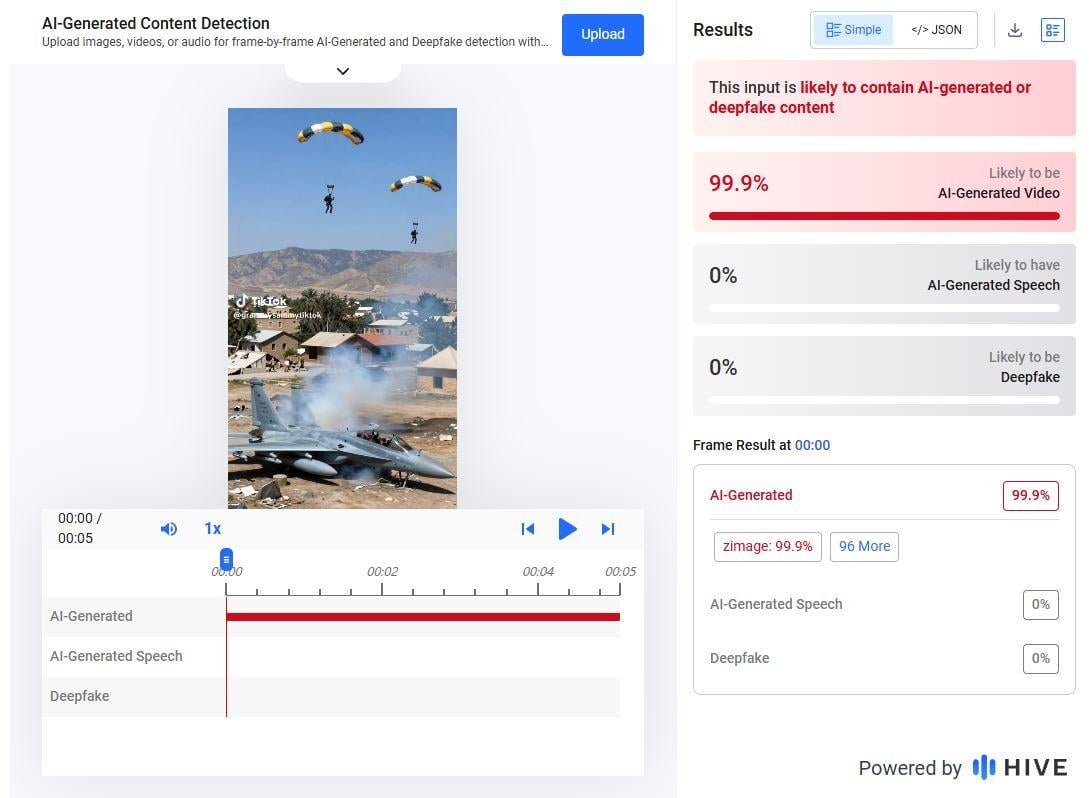The image size is (1089, 798).
Task: Play the uploaded video
Action: [x=567, y=529]
